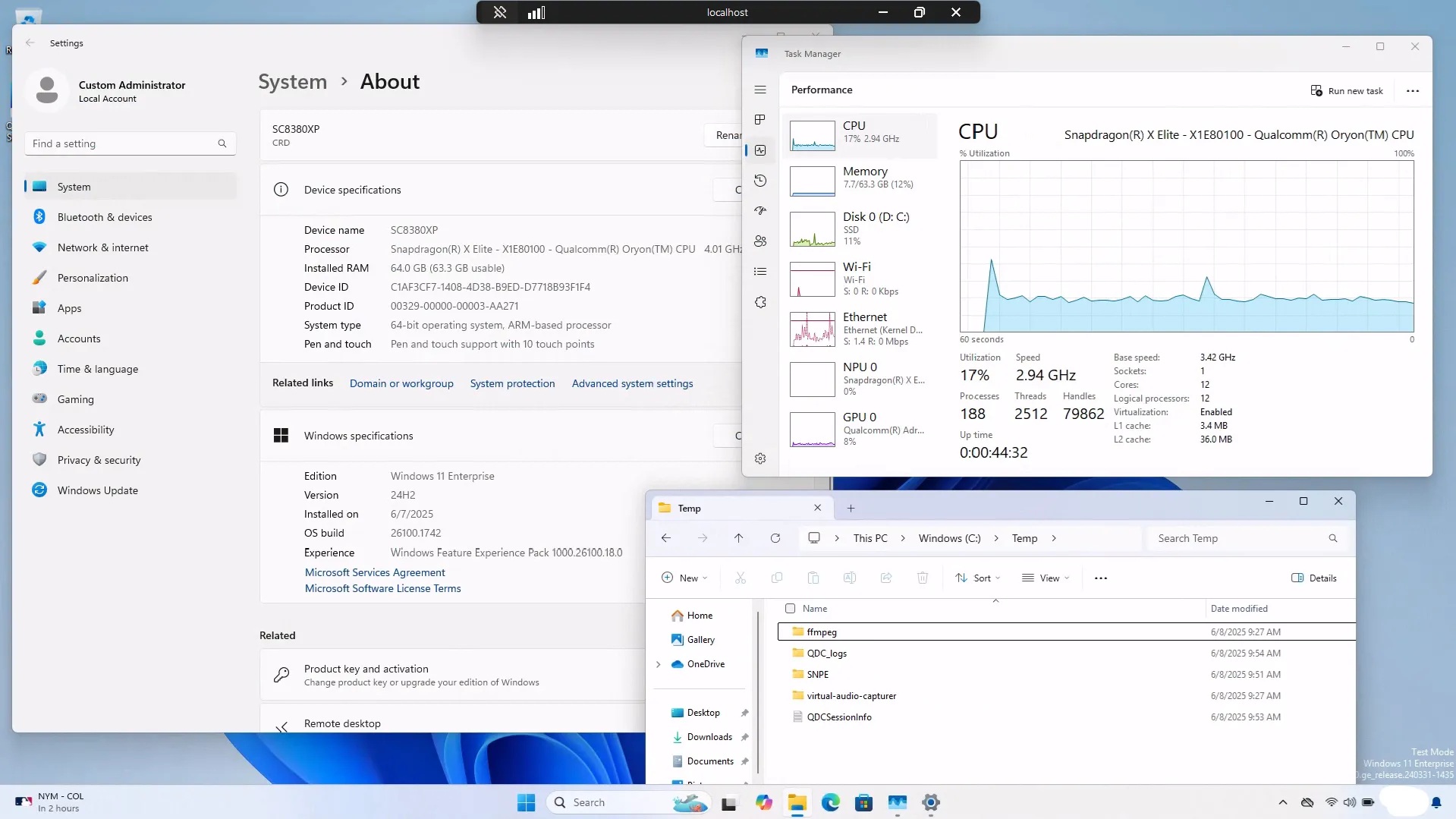Tick the select-all checkbox beside Name column
Viewport: 1456px width, 819px height.
(x=790, y=608)
